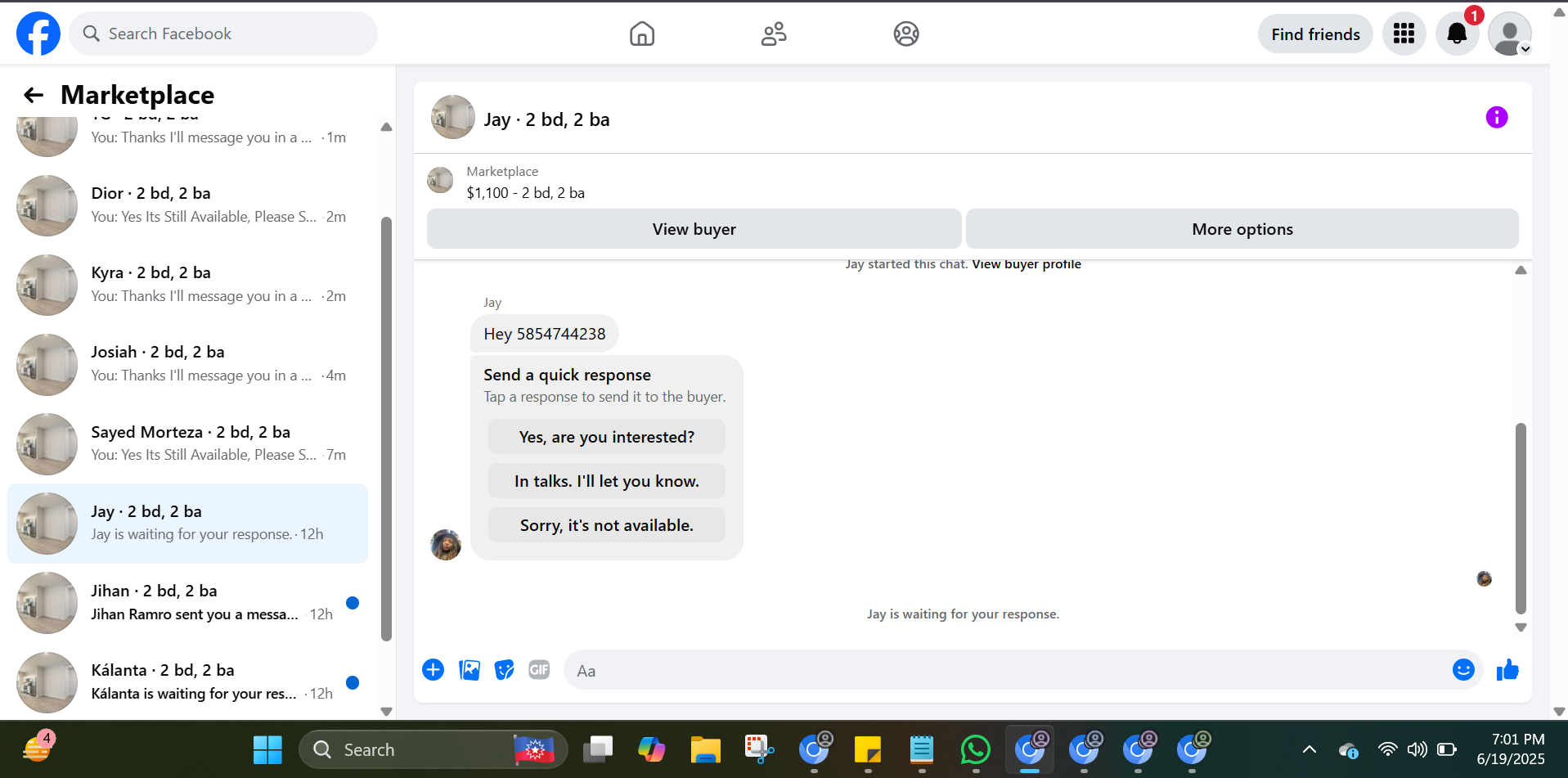Go back using the Marketplace arrow
The width and height of the screenshot is (1568, 778).
click(x=34, y=95)
